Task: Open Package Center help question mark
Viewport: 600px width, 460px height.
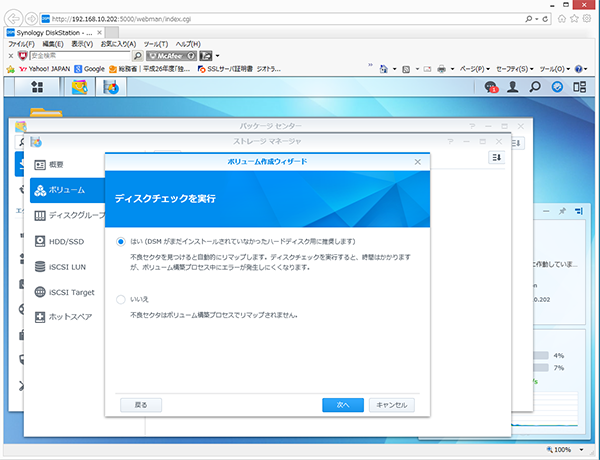Action: (x=472, y=126)
